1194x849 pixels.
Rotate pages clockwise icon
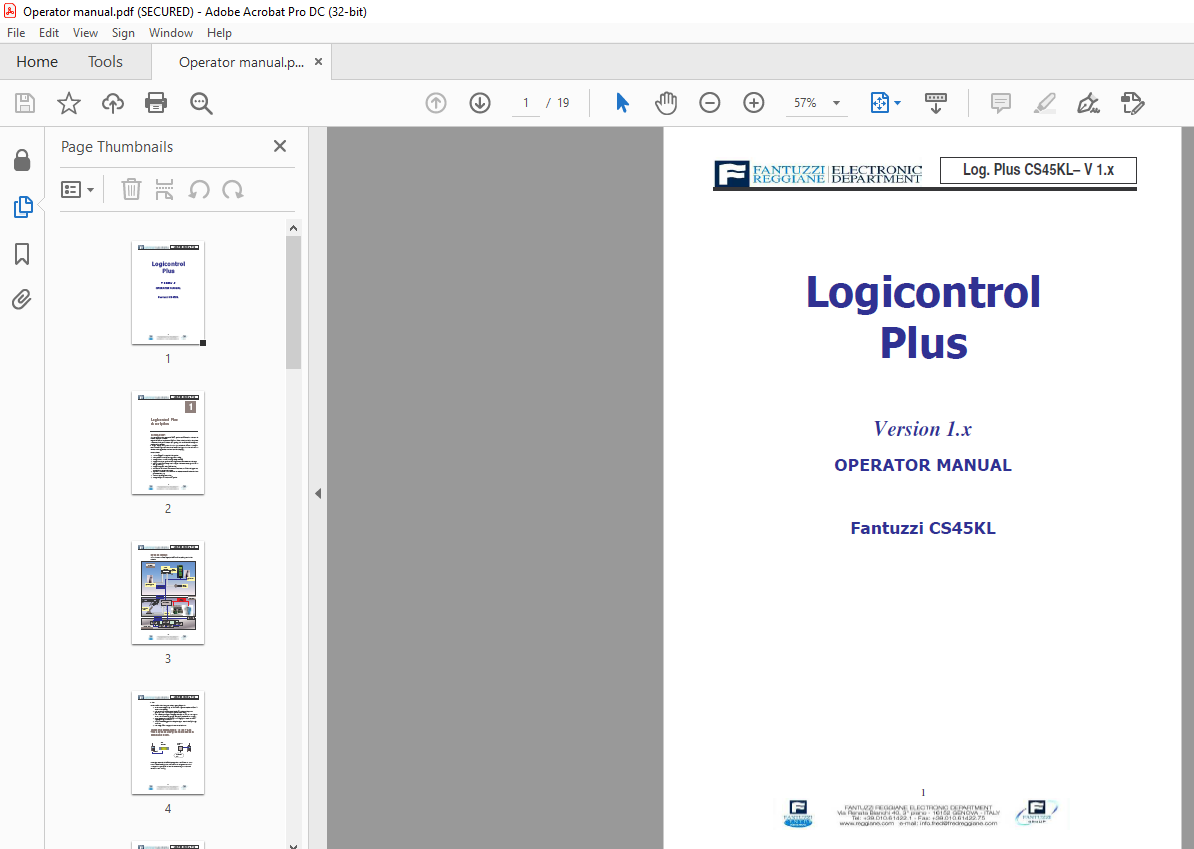click(232, 190)
